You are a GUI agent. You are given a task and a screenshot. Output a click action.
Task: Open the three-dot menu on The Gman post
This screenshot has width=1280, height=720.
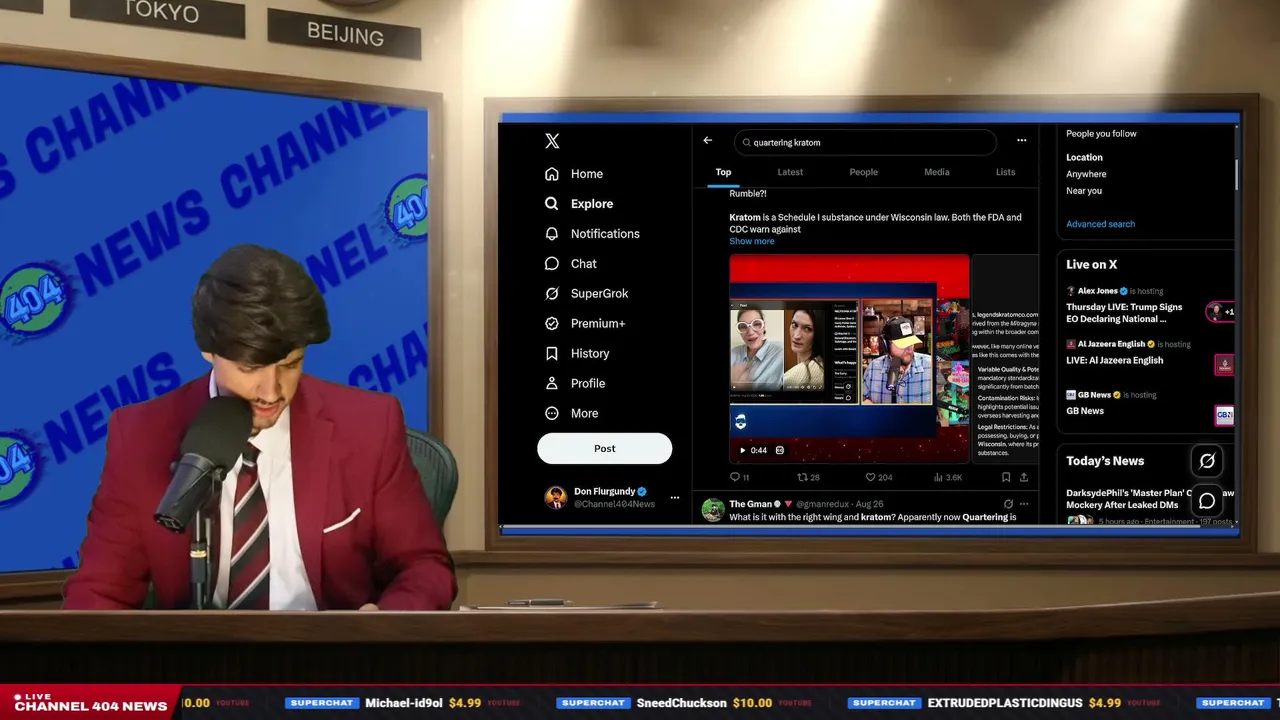(1023, 504)
